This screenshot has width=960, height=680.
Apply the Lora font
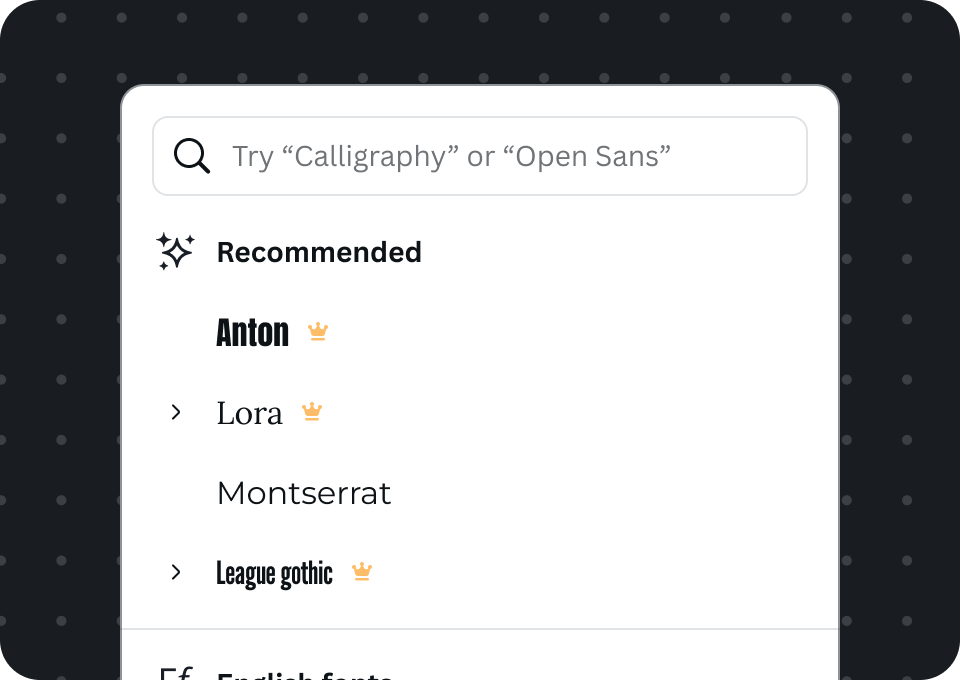(250, 413)
